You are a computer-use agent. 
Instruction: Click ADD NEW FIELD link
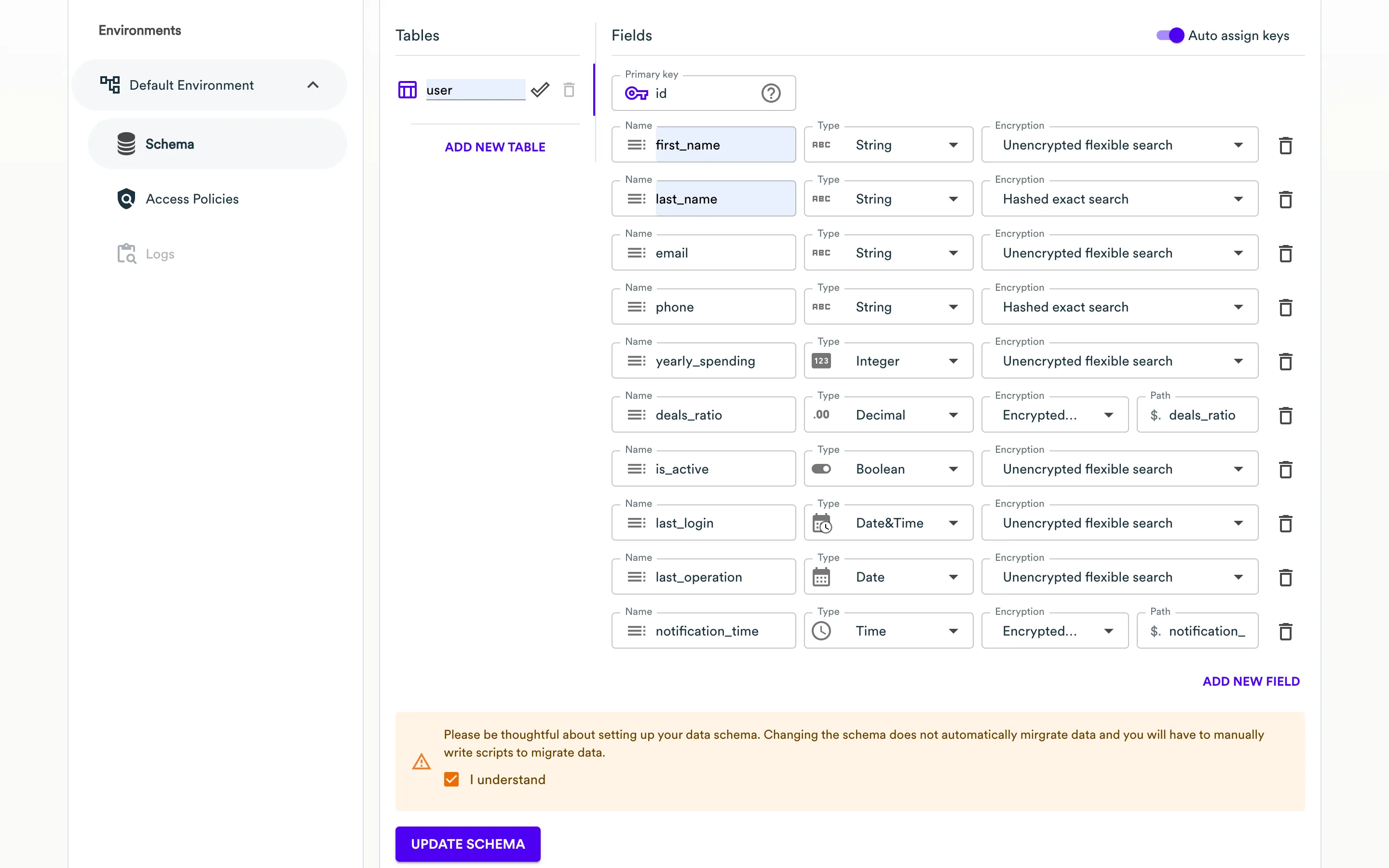coord(1251,681)
